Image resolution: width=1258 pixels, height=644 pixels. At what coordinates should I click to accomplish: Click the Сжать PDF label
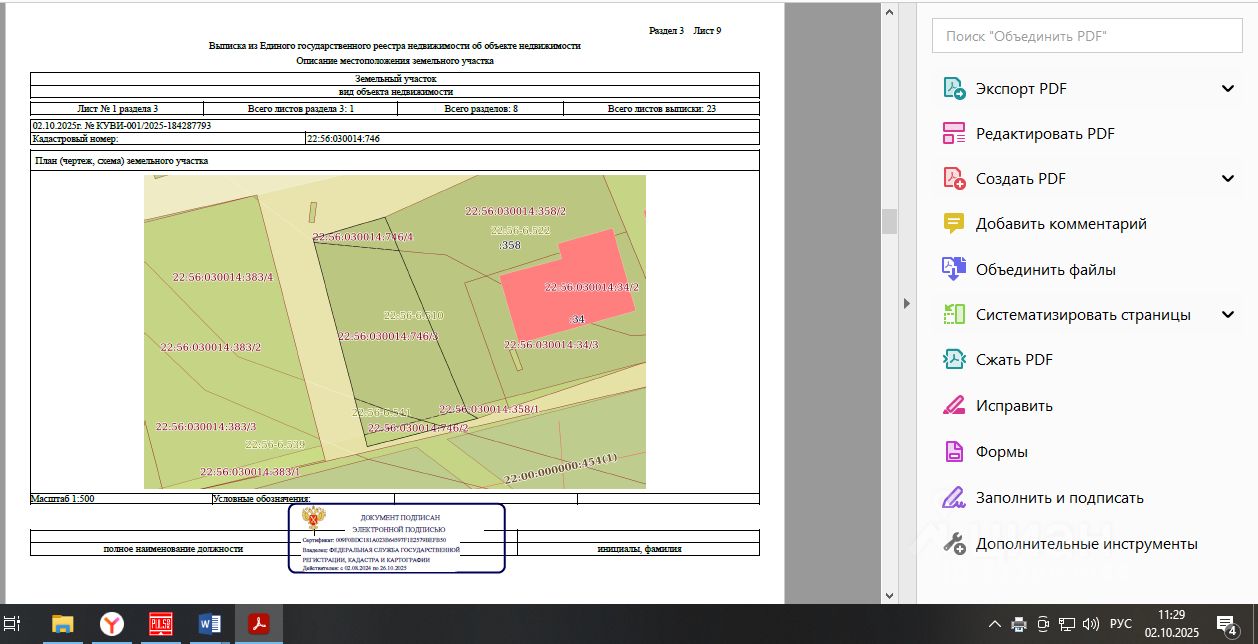point(1014,360)
